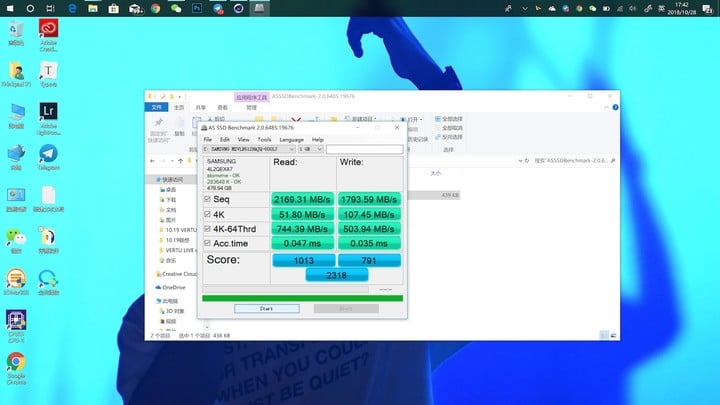This screenshot has width=720, height=405.
Task: Open Recycle Bin desktop icon
Action: click(x=16, y=33)
